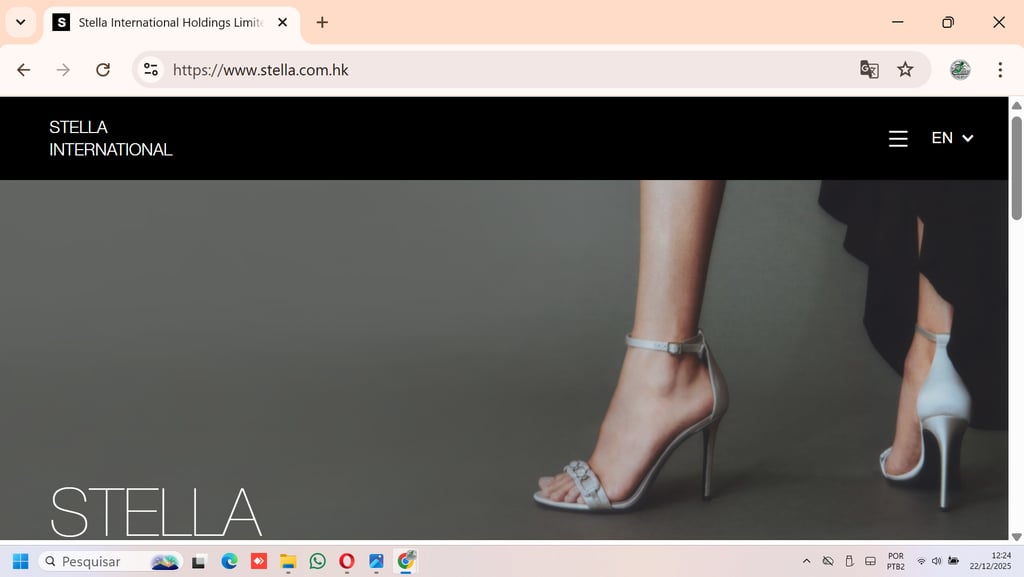Open a new browser tab
Image resolution: width=1024 pixels, height=577 pixels.
coord(322,22)
